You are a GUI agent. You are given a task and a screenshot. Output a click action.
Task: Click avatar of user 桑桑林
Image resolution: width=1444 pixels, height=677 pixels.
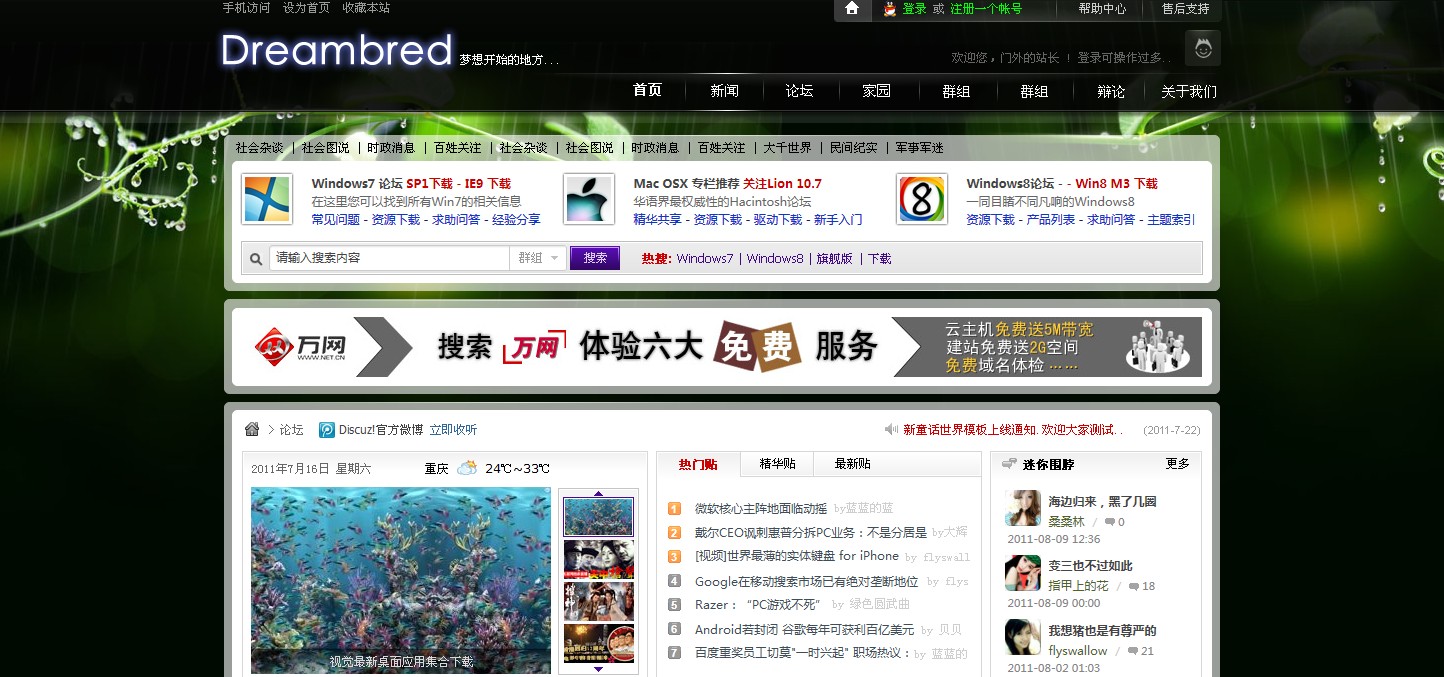(1023, 508)
